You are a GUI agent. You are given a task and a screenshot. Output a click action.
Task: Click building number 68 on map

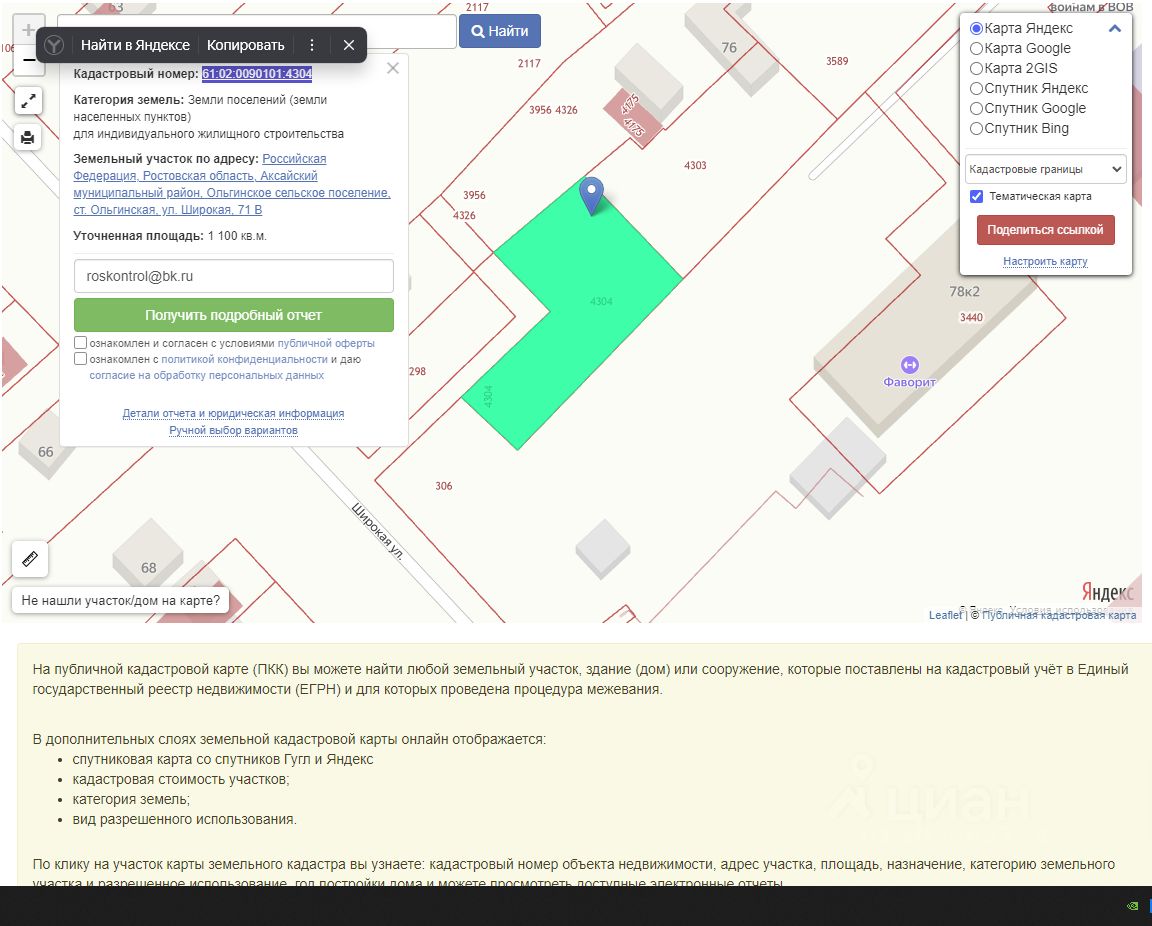coord(148,568)
